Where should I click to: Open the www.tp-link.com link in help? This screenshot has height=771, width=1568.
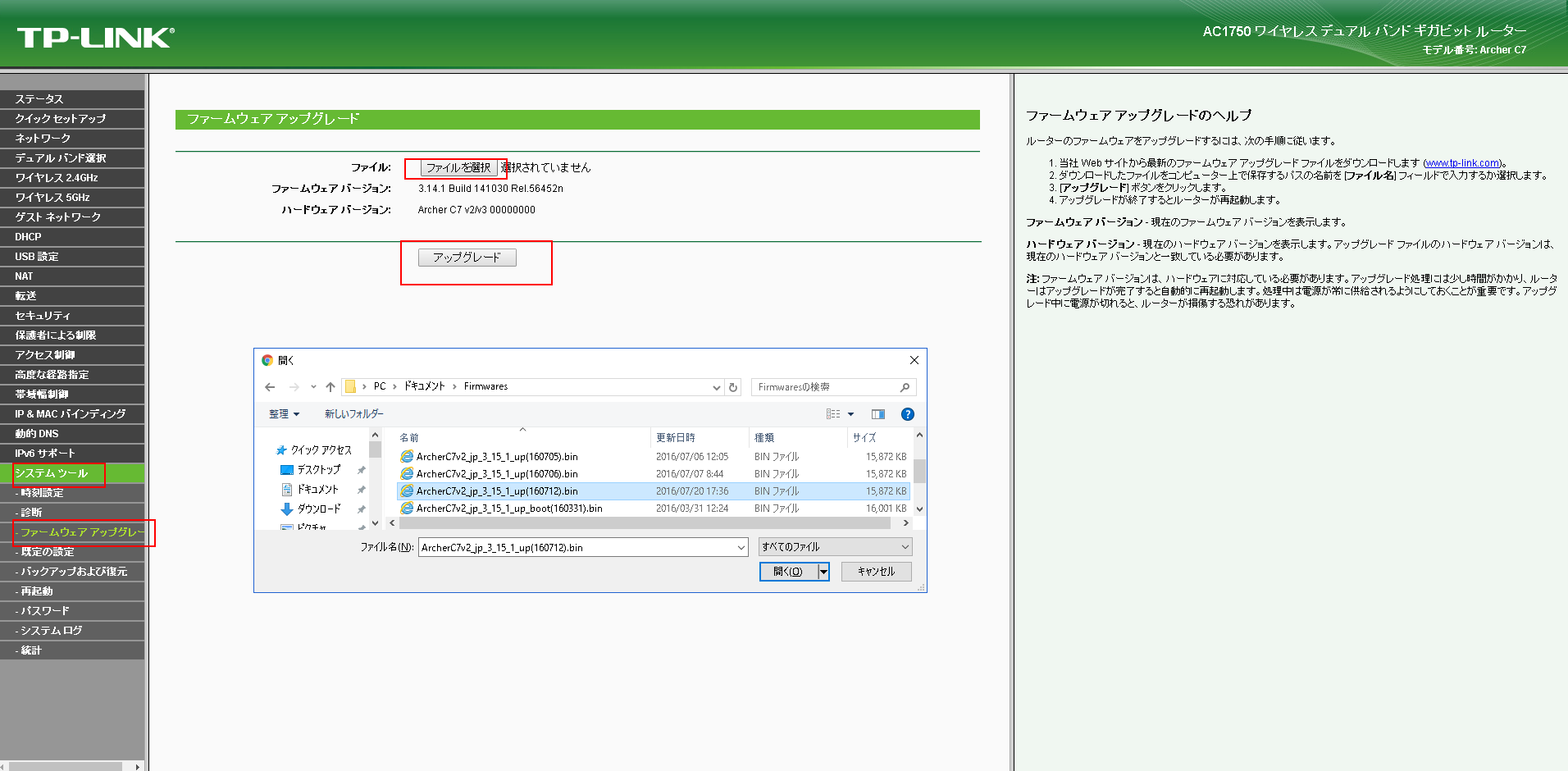(1463, 163)
